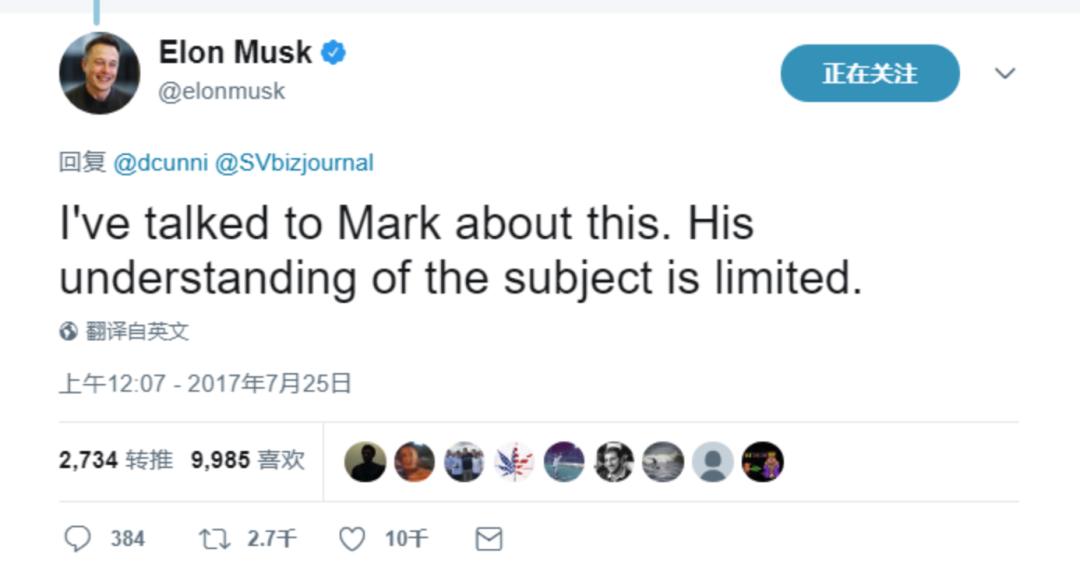Expand the tweet options chevron

(1005, 73)
